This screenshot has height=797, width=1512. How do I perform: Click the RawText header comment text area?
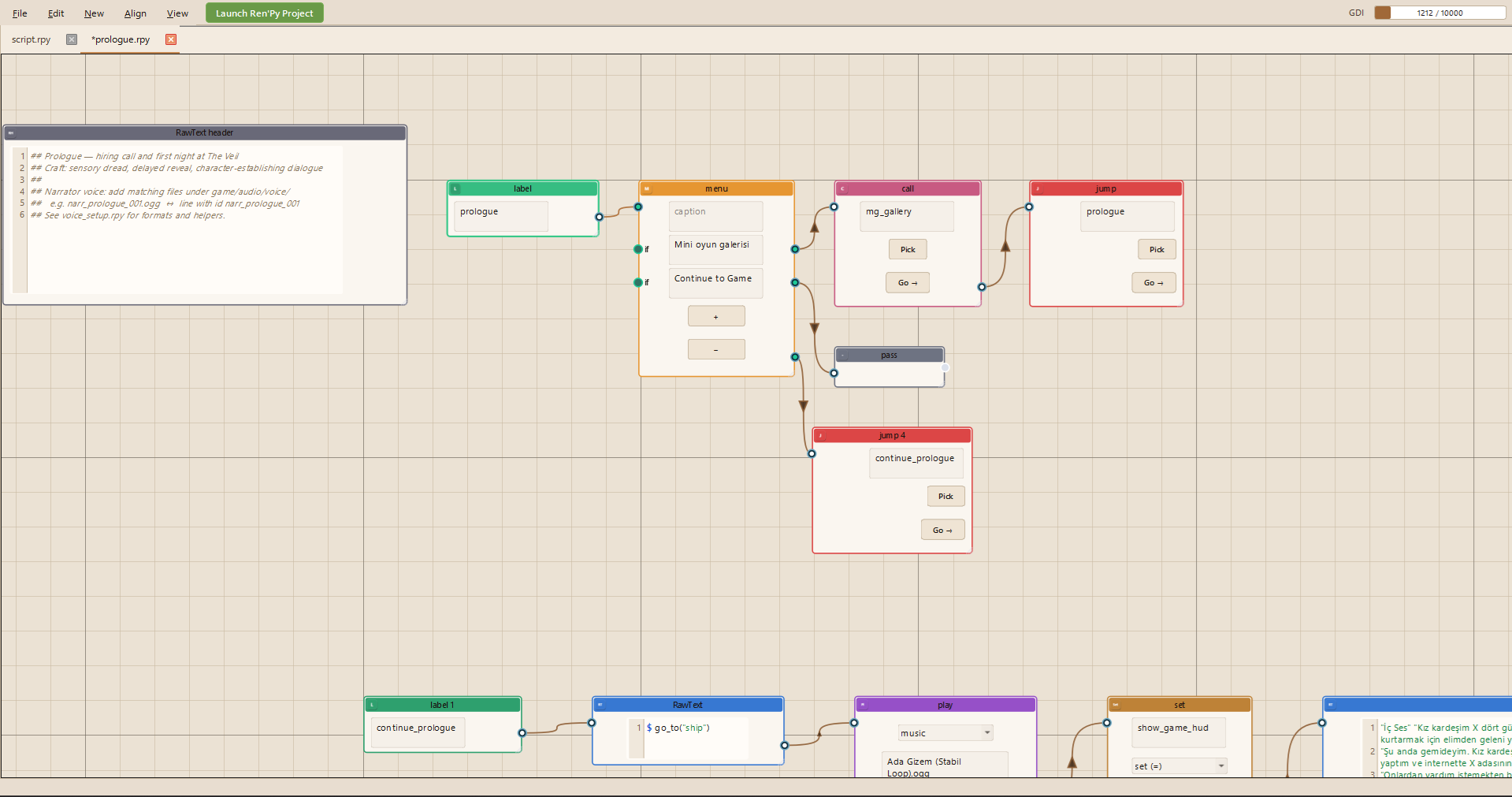[185, 220]
